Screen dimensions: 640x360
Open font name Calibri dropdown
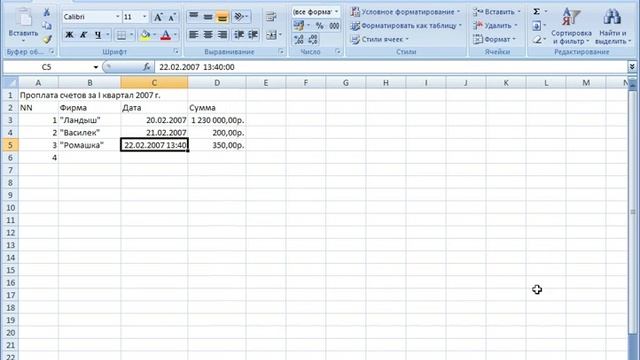coord(118,17)
